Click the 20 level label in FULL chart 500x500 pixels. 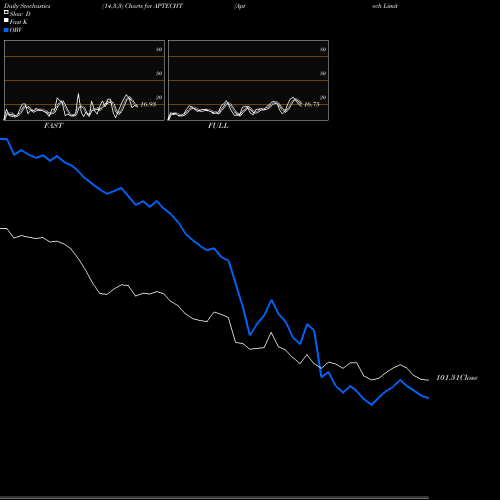(x=323, y=97)
